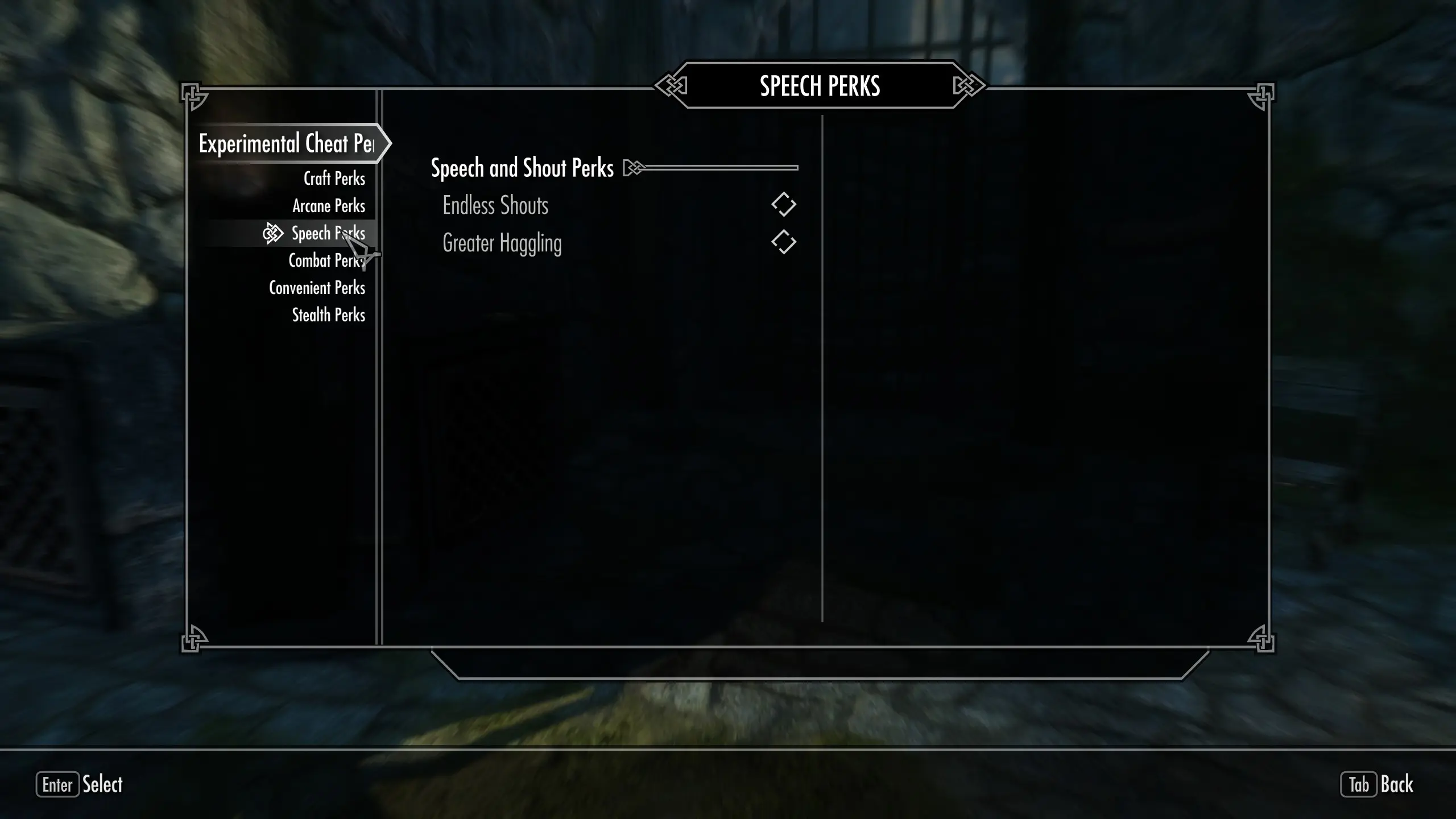Click the Convenient Perks icon in sidebar
1456x819 pixels.
317,288
